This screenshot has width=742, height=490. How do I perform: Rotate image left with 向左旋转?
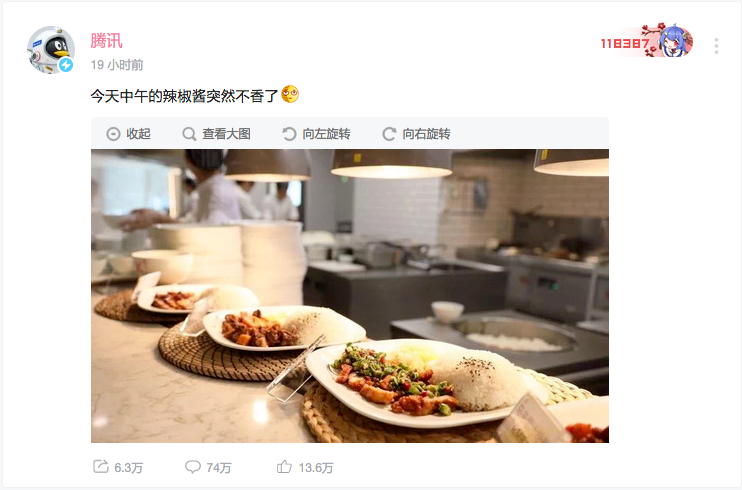point(327,134)
